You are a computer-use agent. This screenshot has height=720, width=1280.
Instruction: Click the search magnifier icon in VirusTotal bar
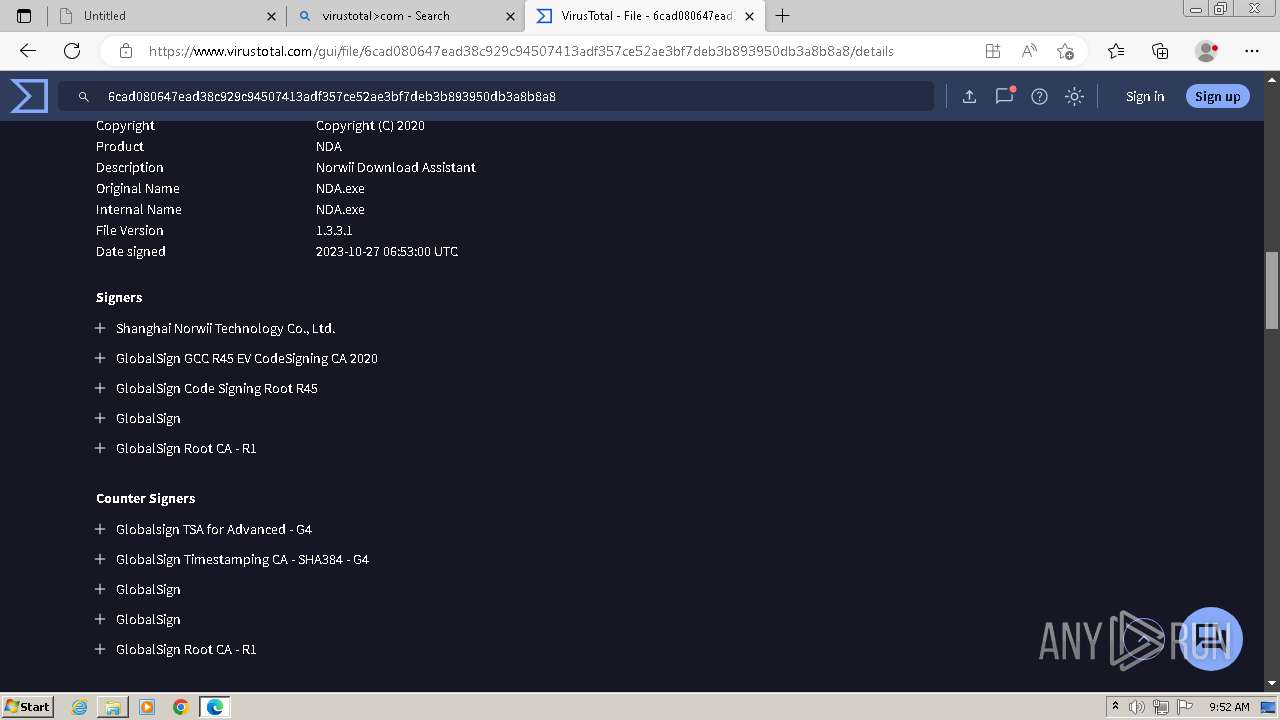[84, 97]
